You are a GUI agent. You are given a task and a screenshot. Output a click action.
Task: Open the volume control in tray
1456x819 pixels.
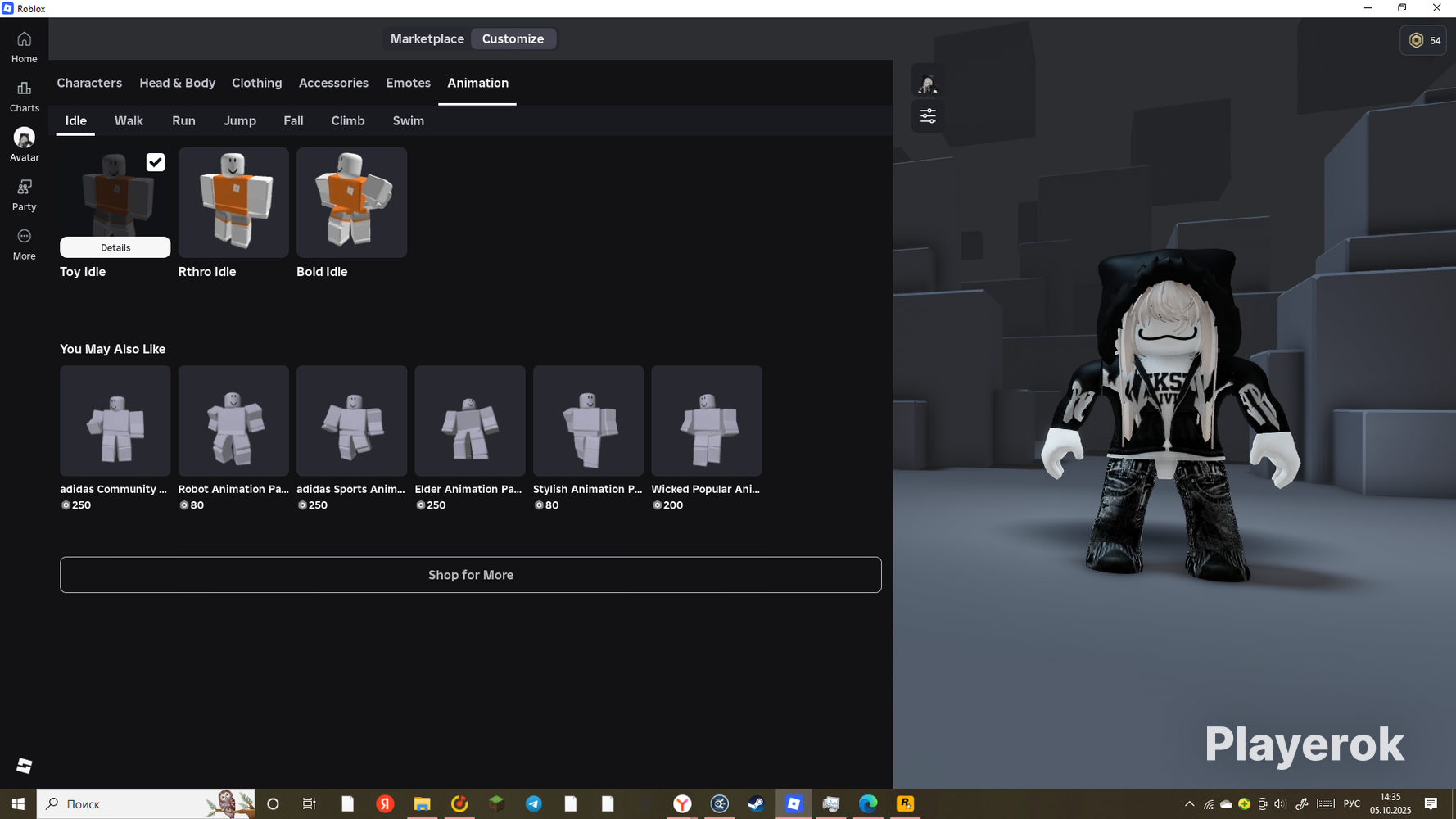(x=1280, y=803)
